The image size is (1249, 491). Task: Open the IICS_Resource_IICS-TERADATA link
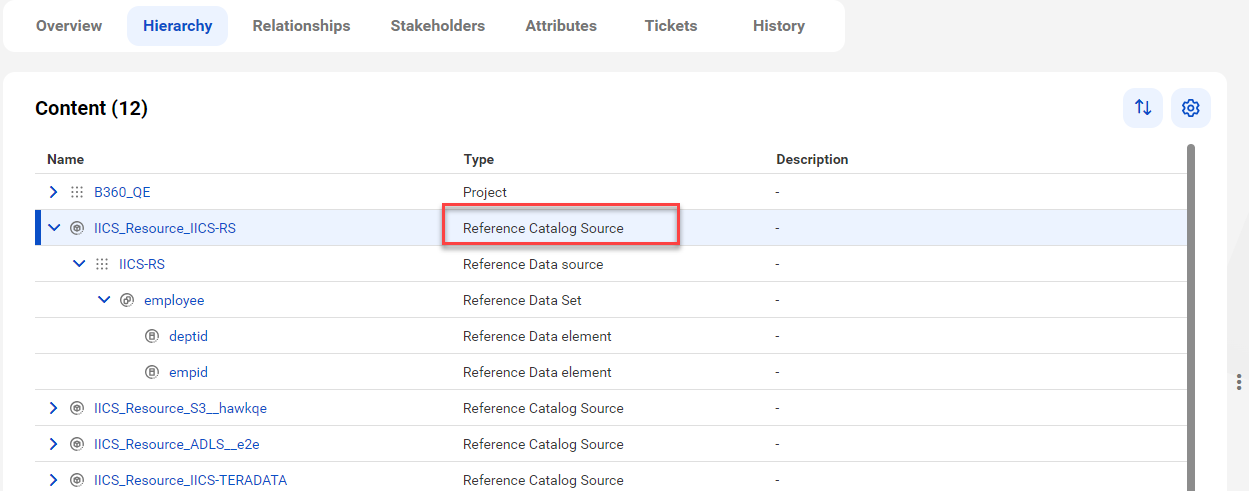point(190,480)
